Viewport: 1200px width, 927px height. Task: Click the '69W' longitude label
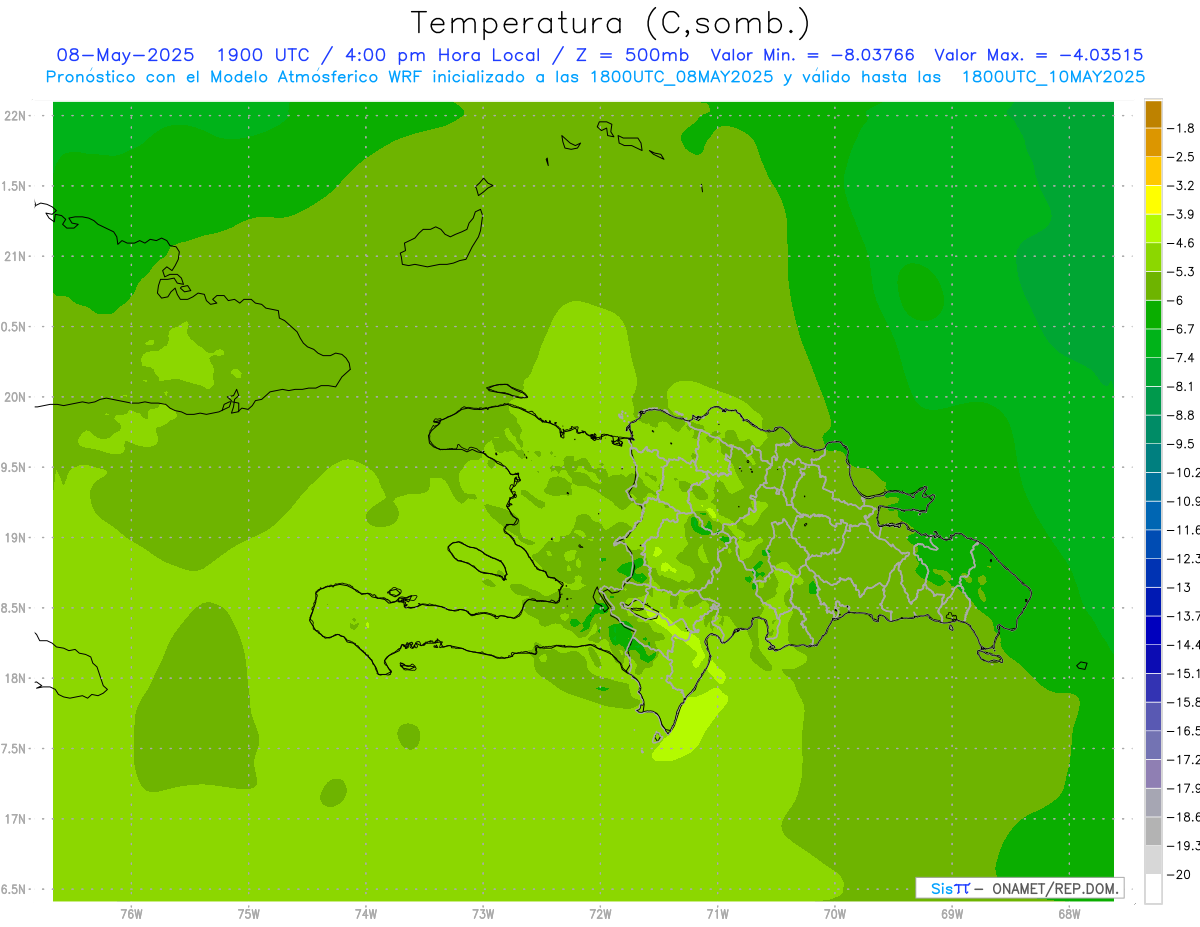click(x=952, y=914)
